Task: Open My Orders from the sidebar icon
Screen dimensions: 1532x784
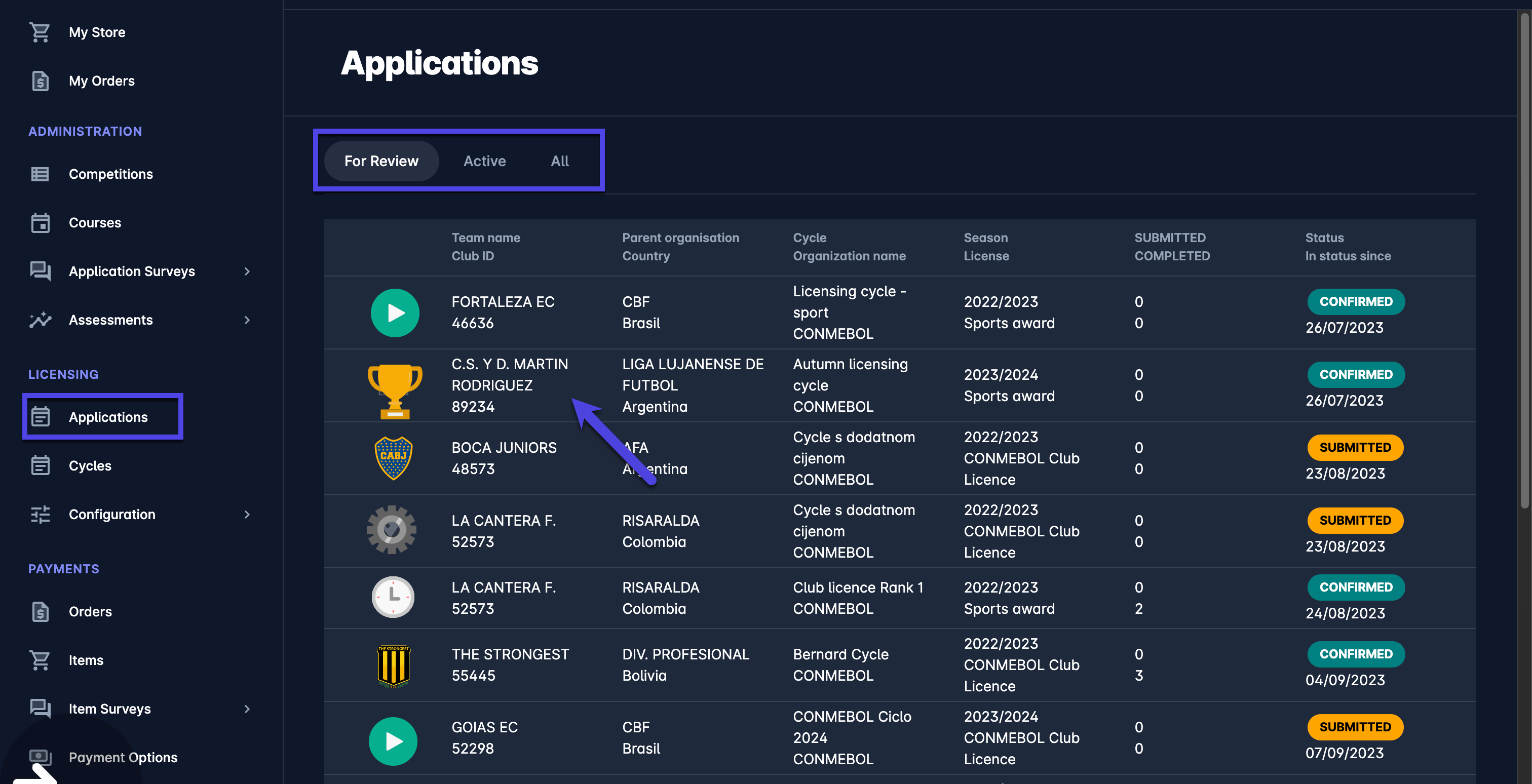Action: pyautogui.click(x=40, y=81)
